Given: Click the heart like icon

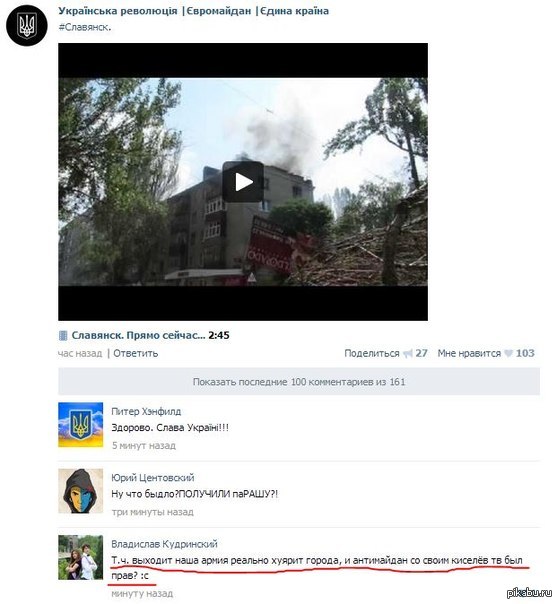Looking at the screenshot, I should pyautogui.click(x=509, y=353).
